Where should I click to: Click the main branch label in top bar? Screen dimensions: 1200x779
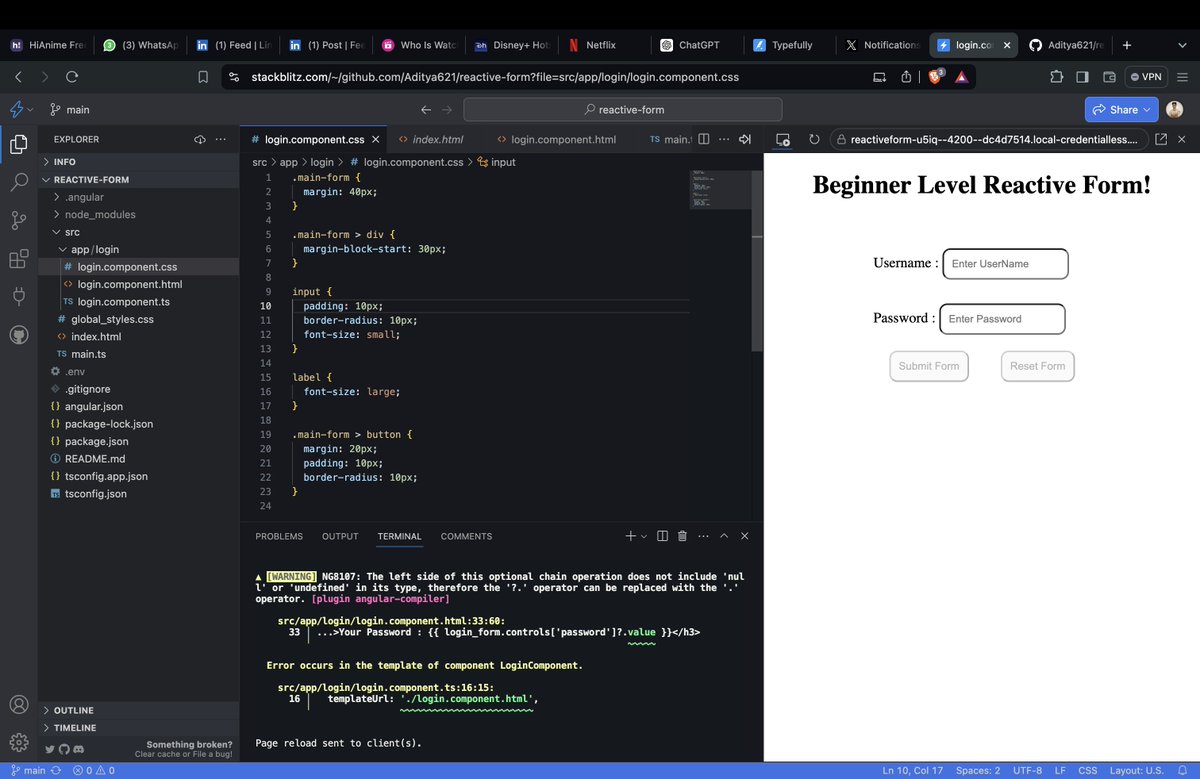point(69,109)
